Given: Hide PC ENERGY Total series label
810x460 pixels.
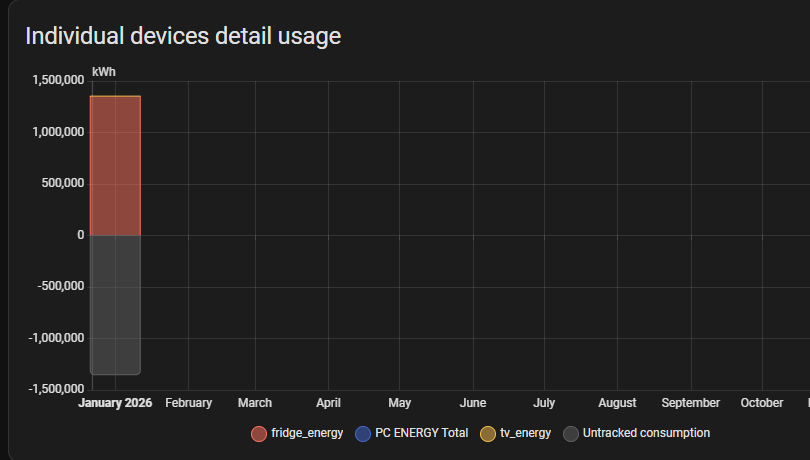Looking at the screenshot, I should (x=421, y=434).
